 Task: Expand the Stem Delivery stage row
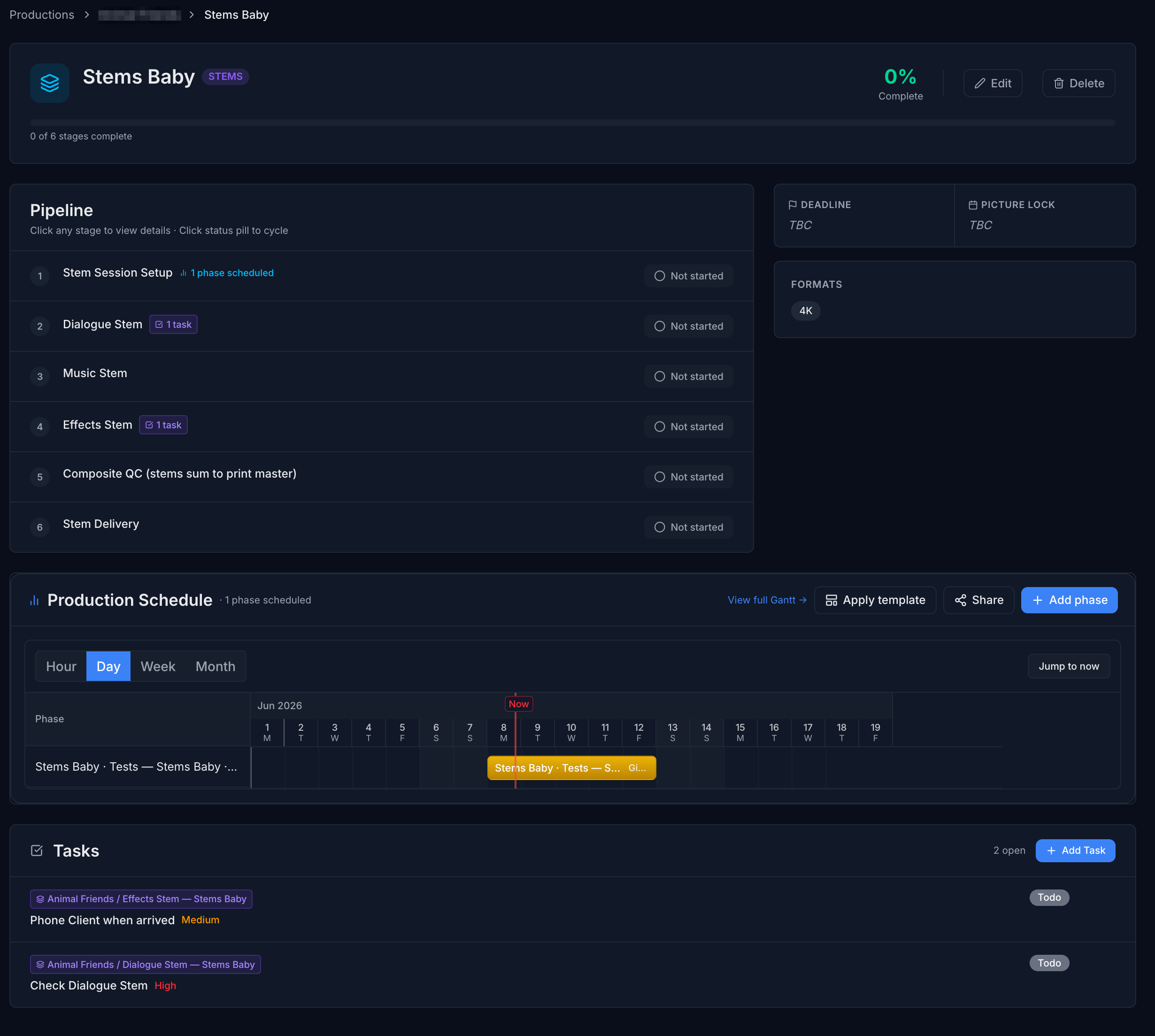(x=382, y=527)
